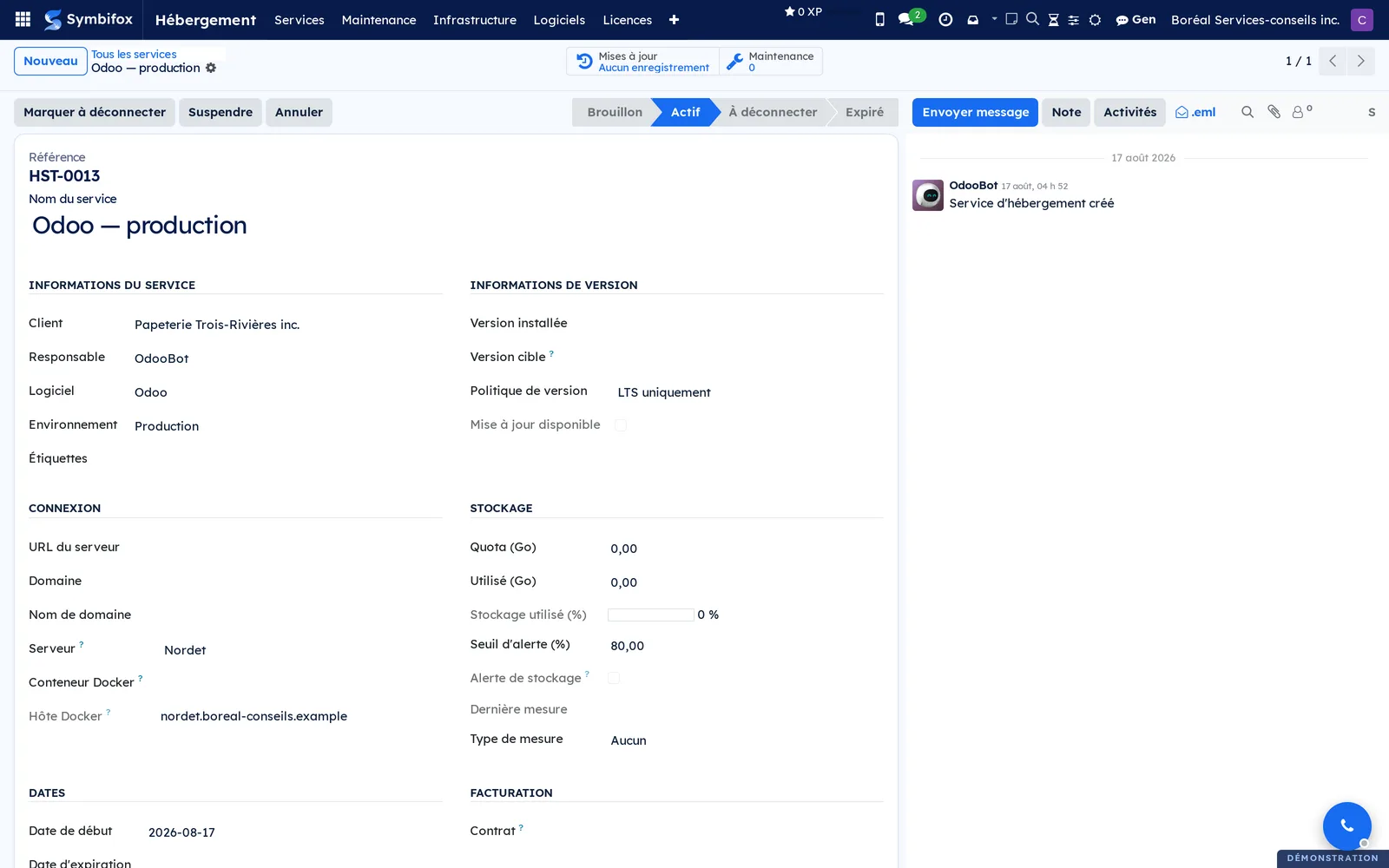The image size is (1389, 868).
Task: Open the sliders settings icon in navbar
Action: point(1074,19)
